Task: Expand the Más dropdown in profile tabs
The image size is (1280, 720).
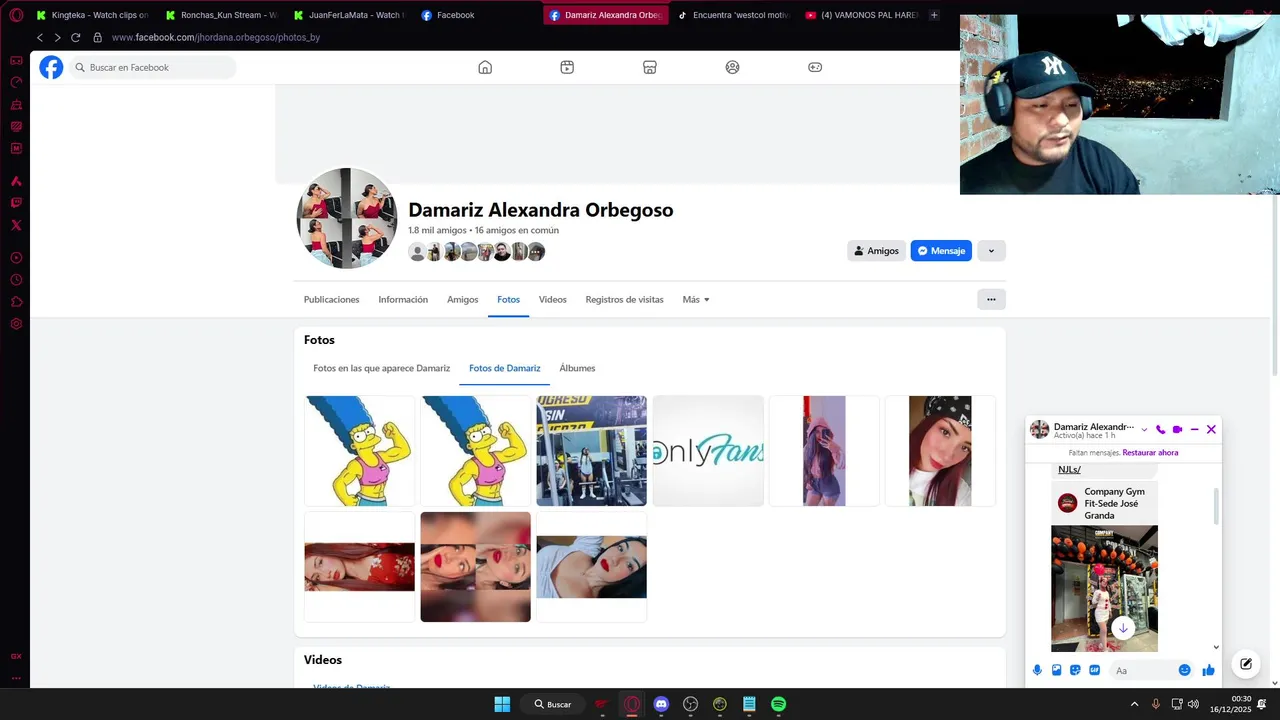Action: click(696, 299)
